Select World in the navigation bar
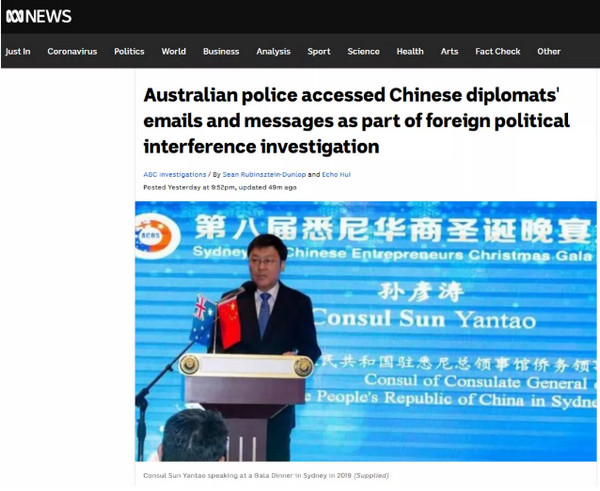This screenshot has width=600, height=491. click(174, 52)
